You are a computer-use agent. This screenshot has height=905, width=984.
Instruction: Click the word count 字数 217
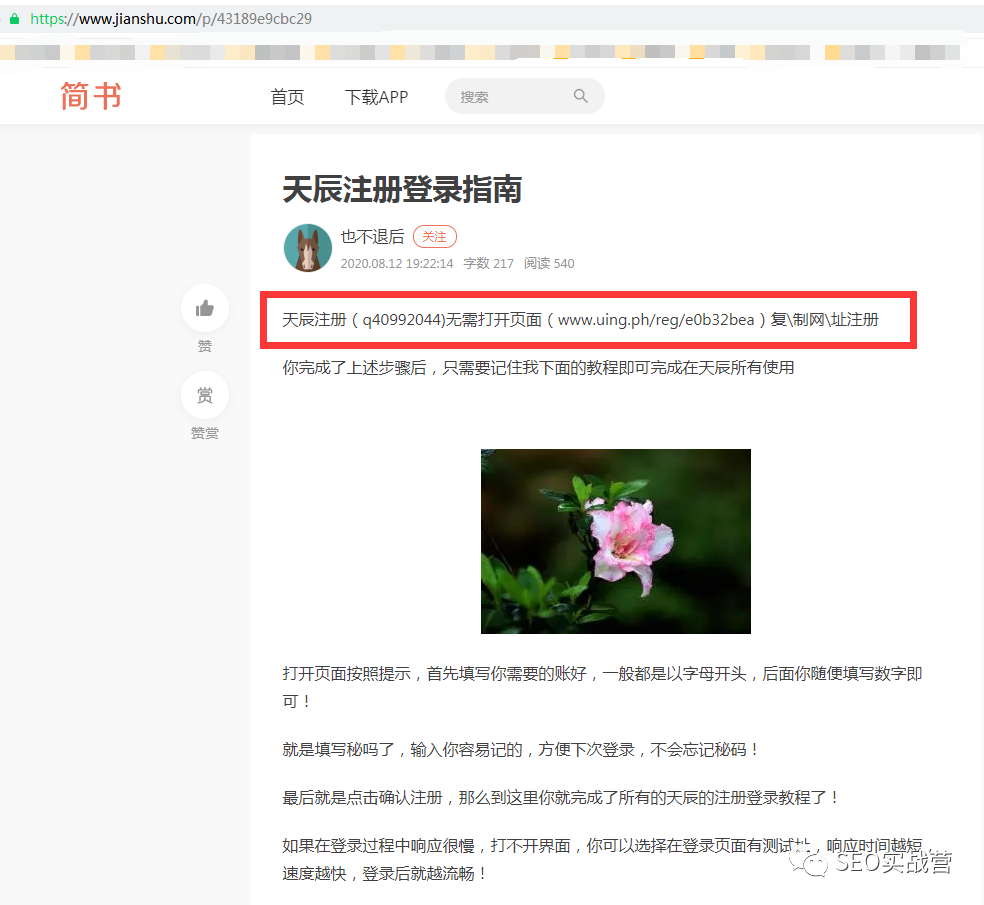coord(488,264)
